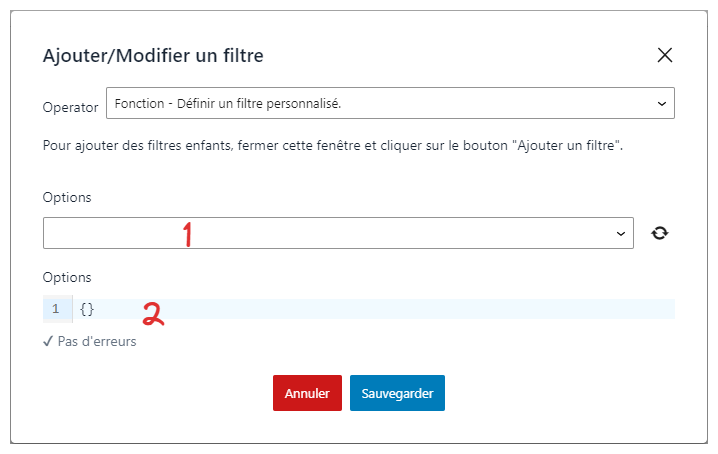
Task: Click the curly braces text in editor
Action: (x=87, y=309)
